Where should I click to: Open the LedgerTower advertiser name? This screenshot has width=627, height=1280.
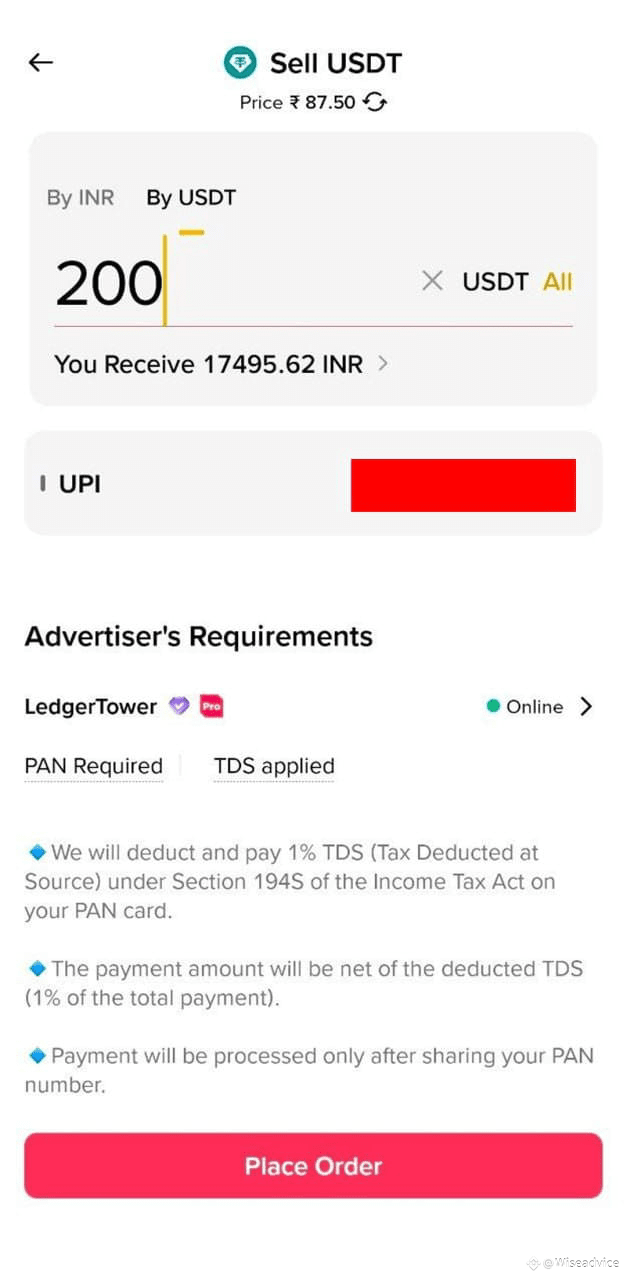[x=90, y=706]
